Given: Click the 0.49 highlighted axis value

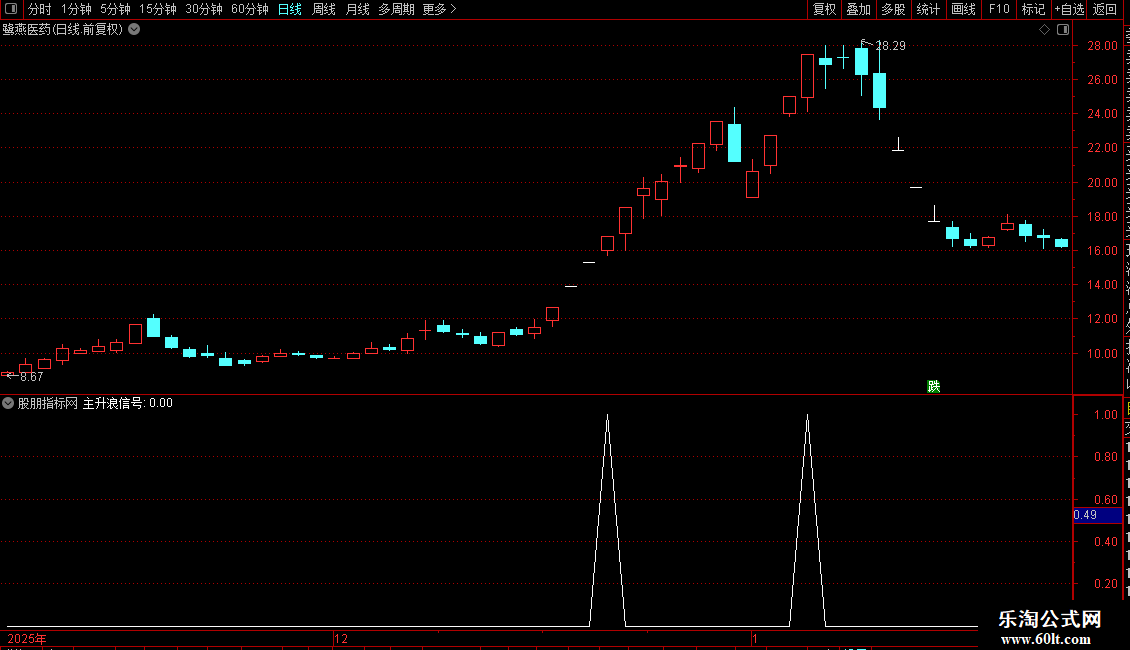Looking at the screenshot, I should click(1096, 515).
